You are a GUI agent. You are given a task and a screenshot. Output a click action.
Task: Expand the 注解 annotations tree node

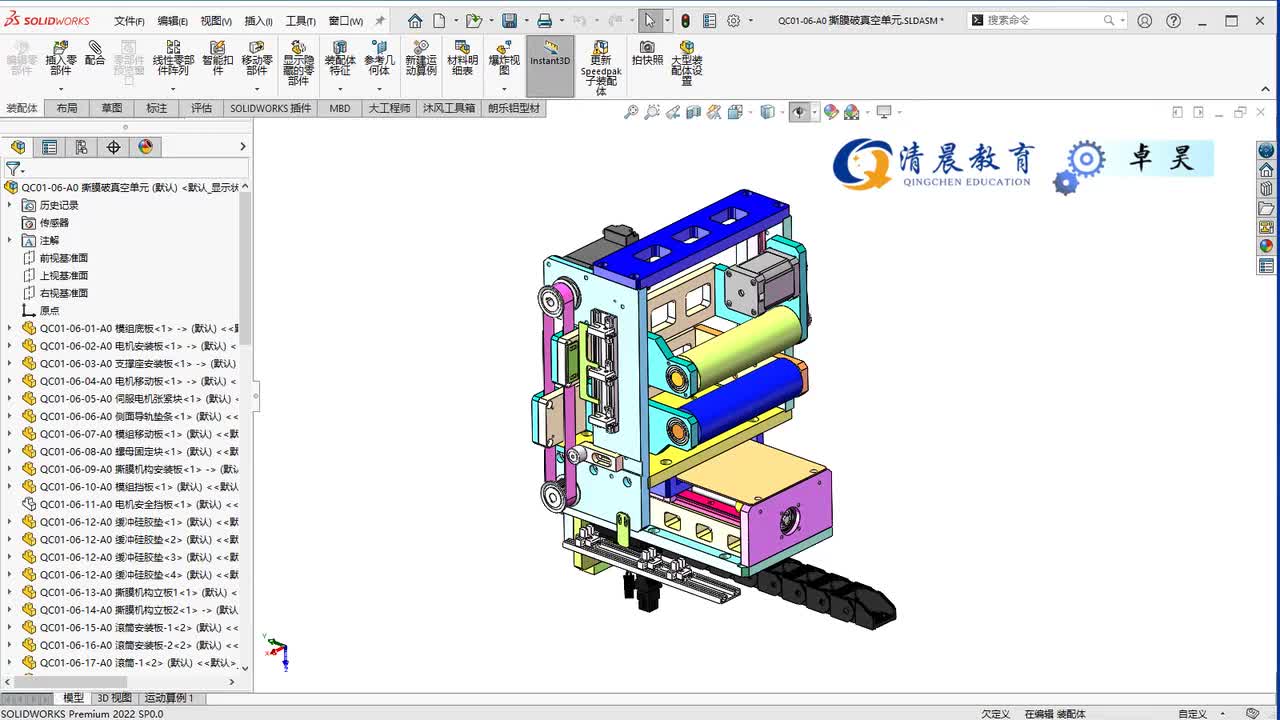point(10,240)
